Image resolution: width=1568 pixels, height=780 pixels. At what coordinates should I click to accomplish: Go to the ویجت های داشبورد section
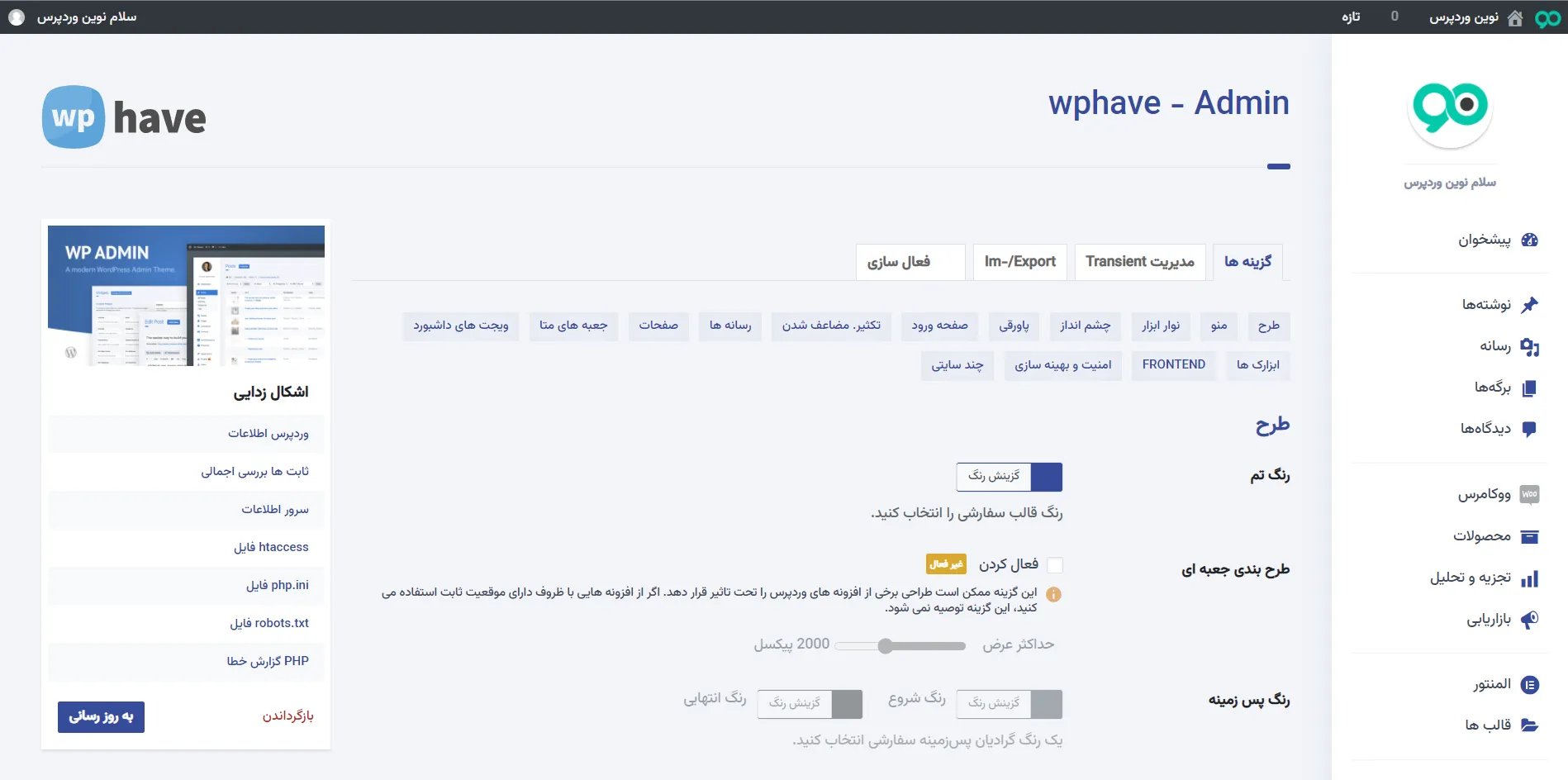click(461, 326)
